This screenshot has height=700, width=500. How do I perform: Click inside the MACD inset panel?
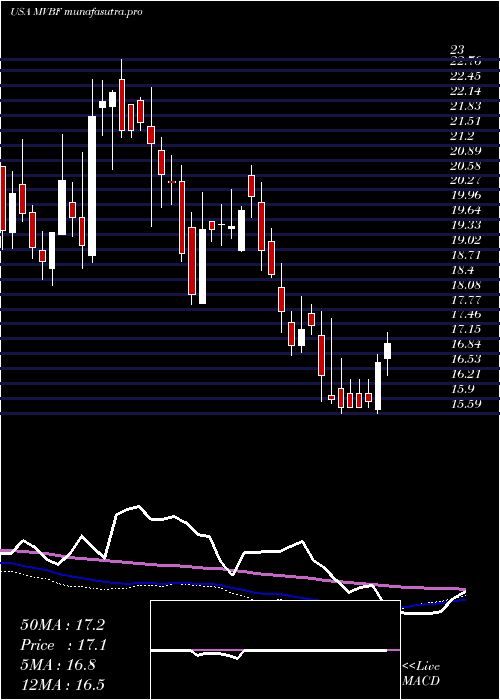pos(275,650)
